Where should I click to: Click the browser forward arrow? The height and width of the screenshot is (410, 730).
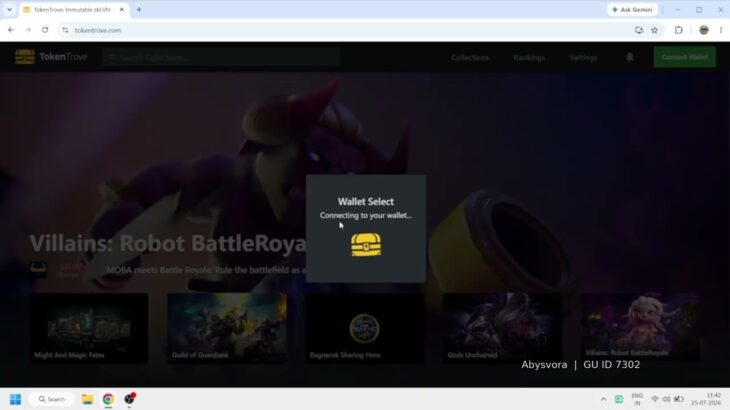click(x=28, y=30)
